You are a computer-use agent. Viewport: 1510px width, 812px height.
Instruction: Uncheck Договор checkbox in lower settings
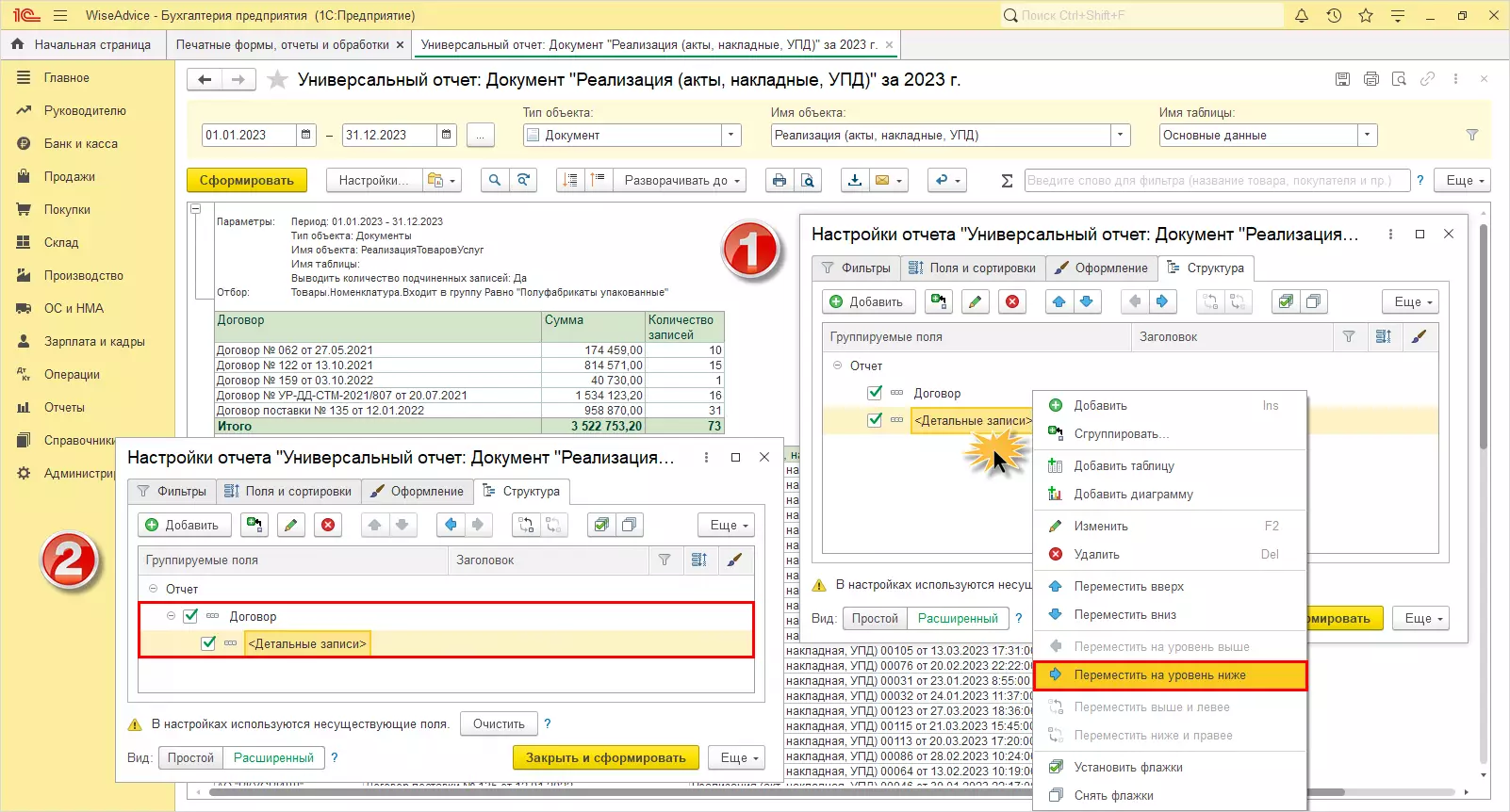(190, 616)
